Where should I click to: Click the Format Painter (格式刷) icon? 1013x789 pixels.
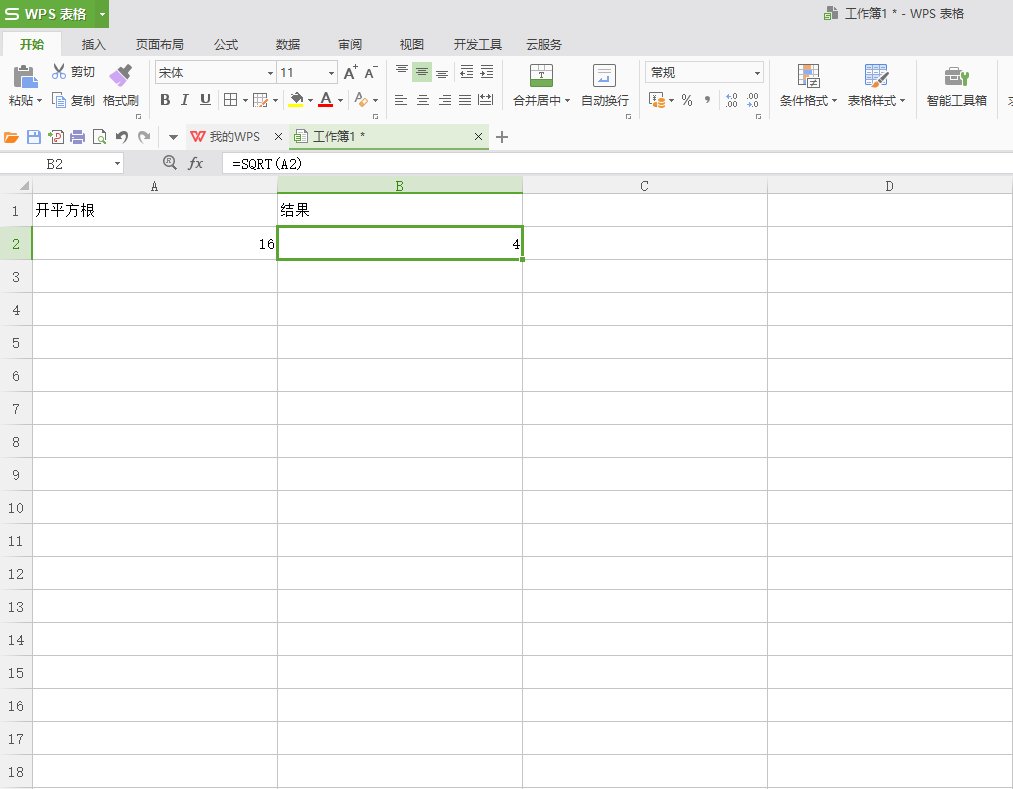[x=120, y=75]
